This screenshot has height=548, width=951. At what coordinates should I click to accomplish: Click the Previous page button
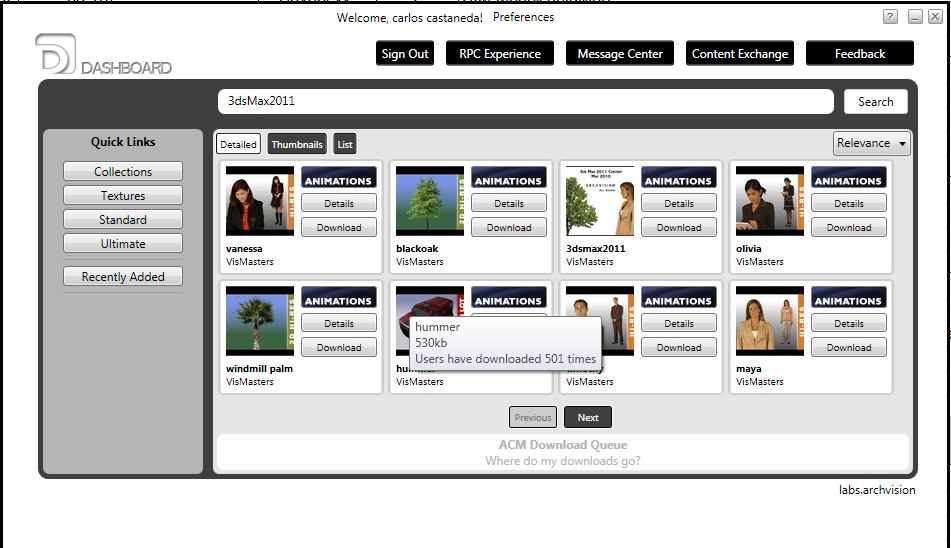[x=533, y=417]
